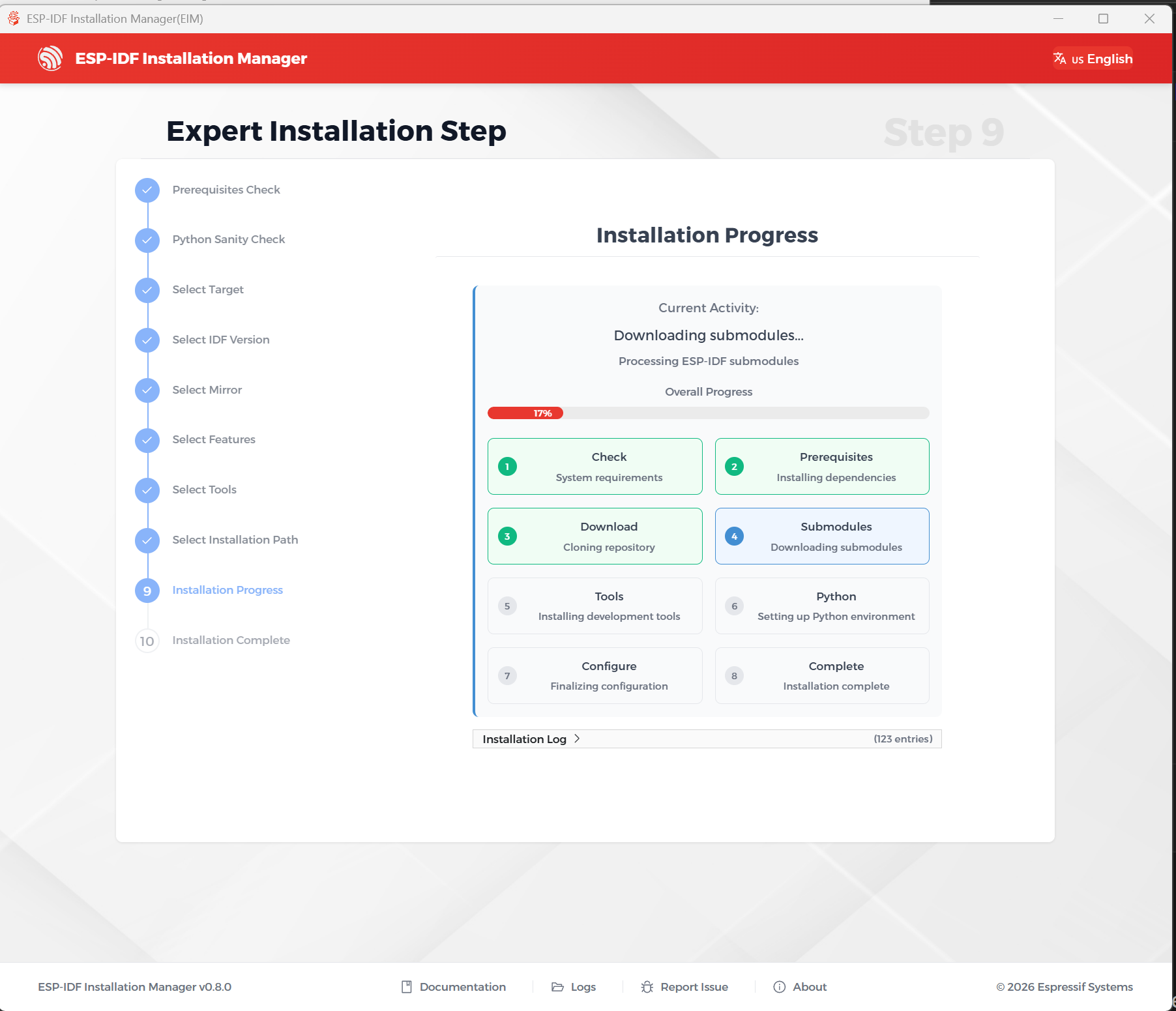This screenshot has width=1176, height=1011.
Task: Click the blue number 4 Submodules badge
Action: point(734,536)
